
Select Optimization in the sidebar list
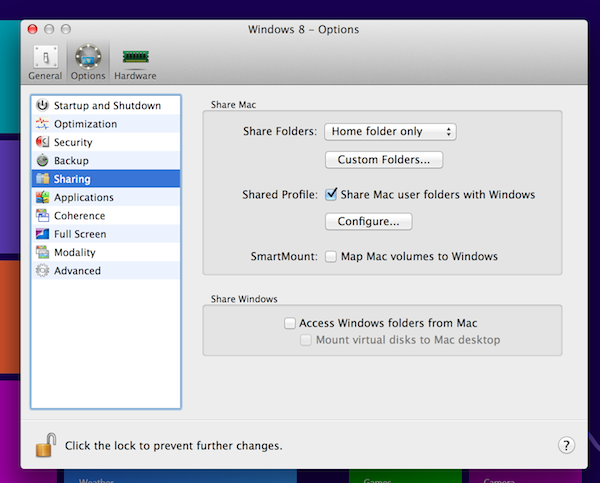(106, 124)
